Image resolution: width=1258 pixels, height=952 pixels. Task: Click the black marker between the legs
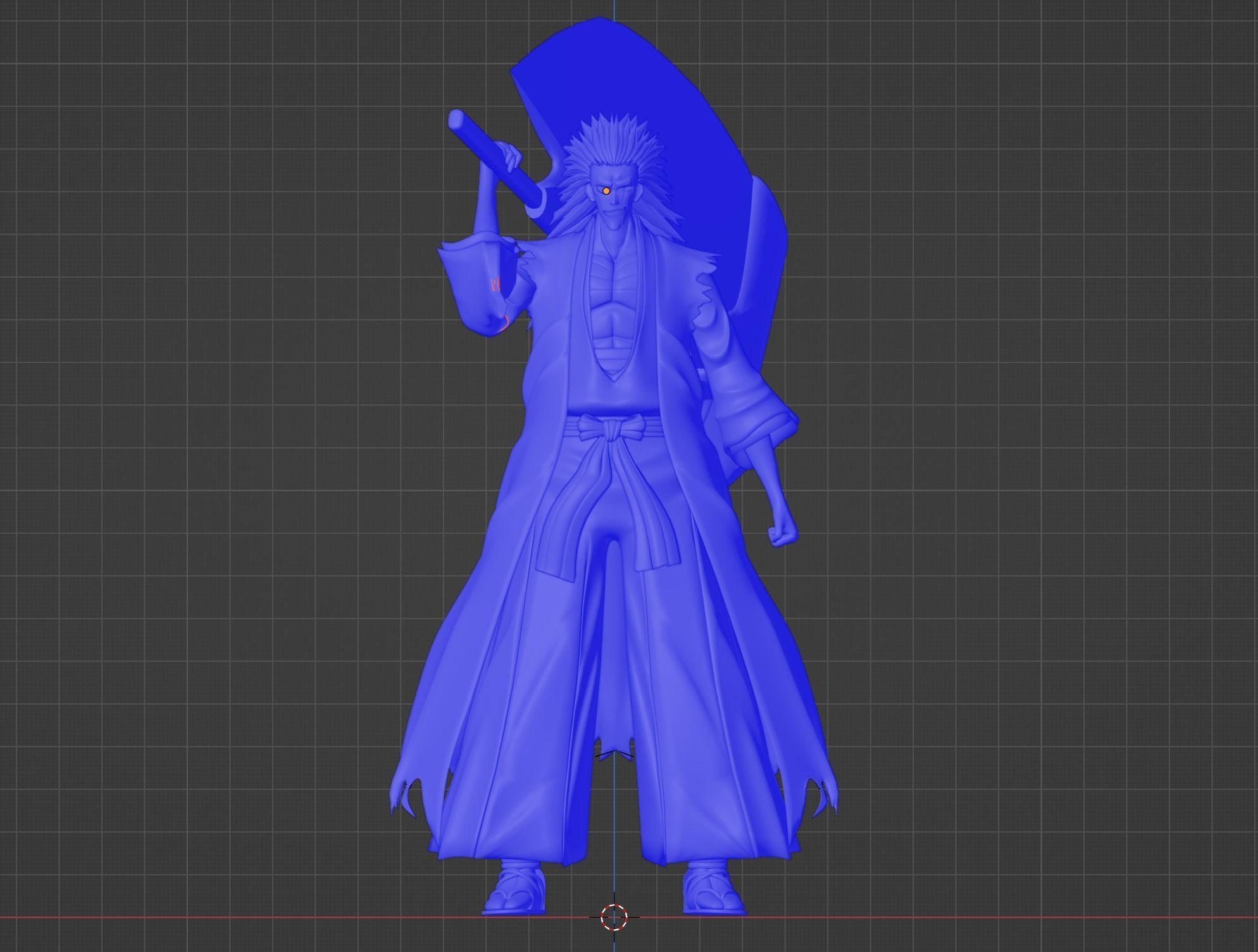[613, 753]
